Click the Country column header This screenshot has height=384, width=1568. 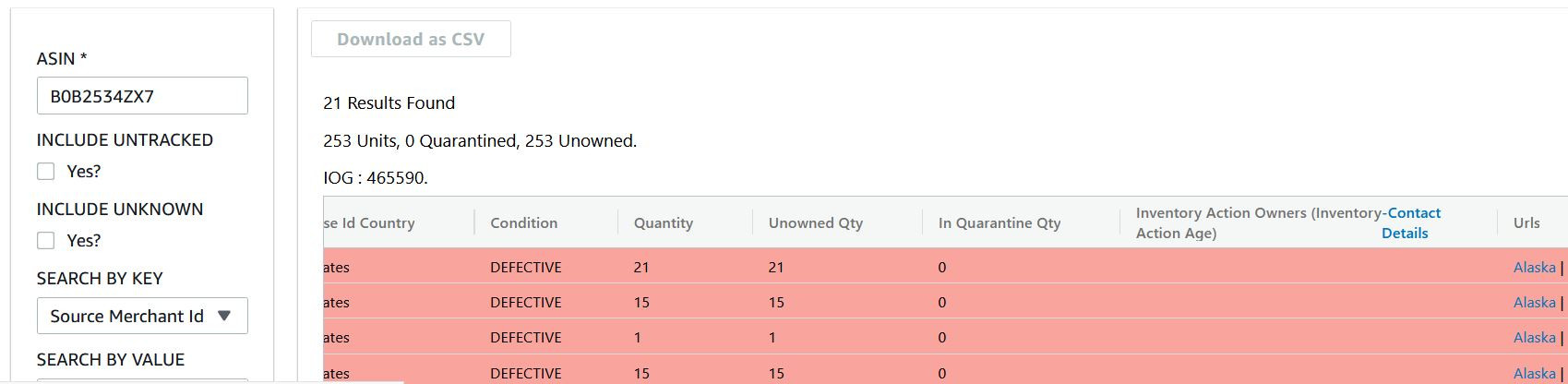369,222
